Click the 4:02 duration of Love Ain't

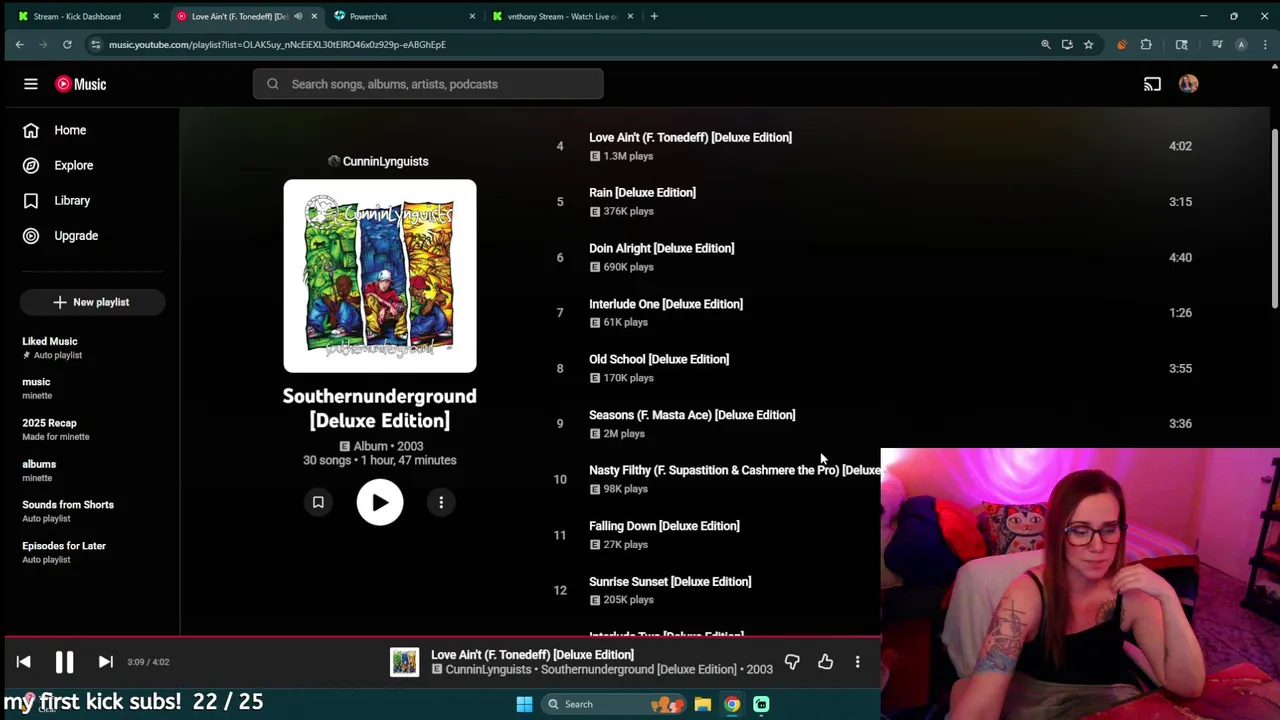click(x=1180, y=146)
